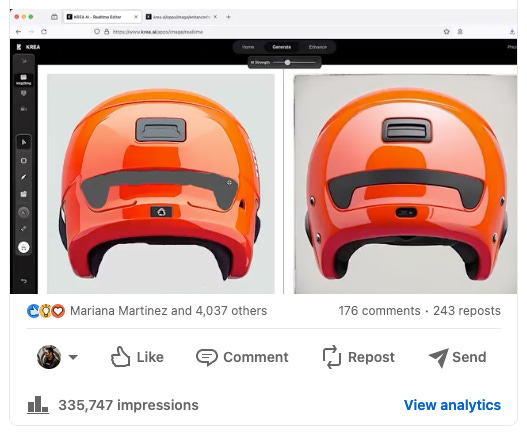
Task: Click the white circular button in KREA toolbar
Action: (x=24, y=248)
